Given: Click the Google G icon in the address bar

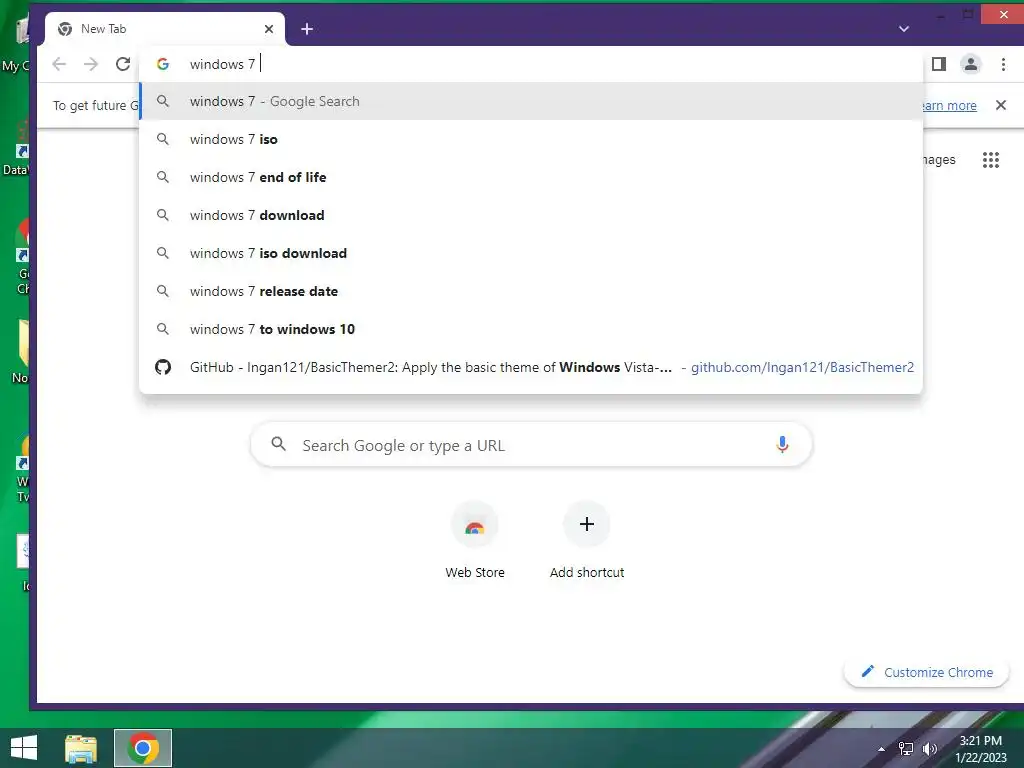Looking at the screenshot, I should tap(163, 64).
